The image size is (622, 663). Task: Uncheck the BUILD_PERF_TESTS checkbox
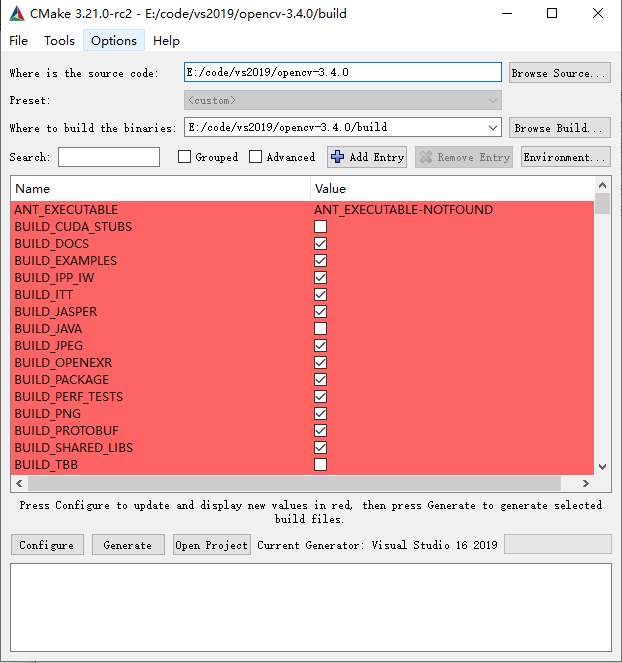[321, 397]
